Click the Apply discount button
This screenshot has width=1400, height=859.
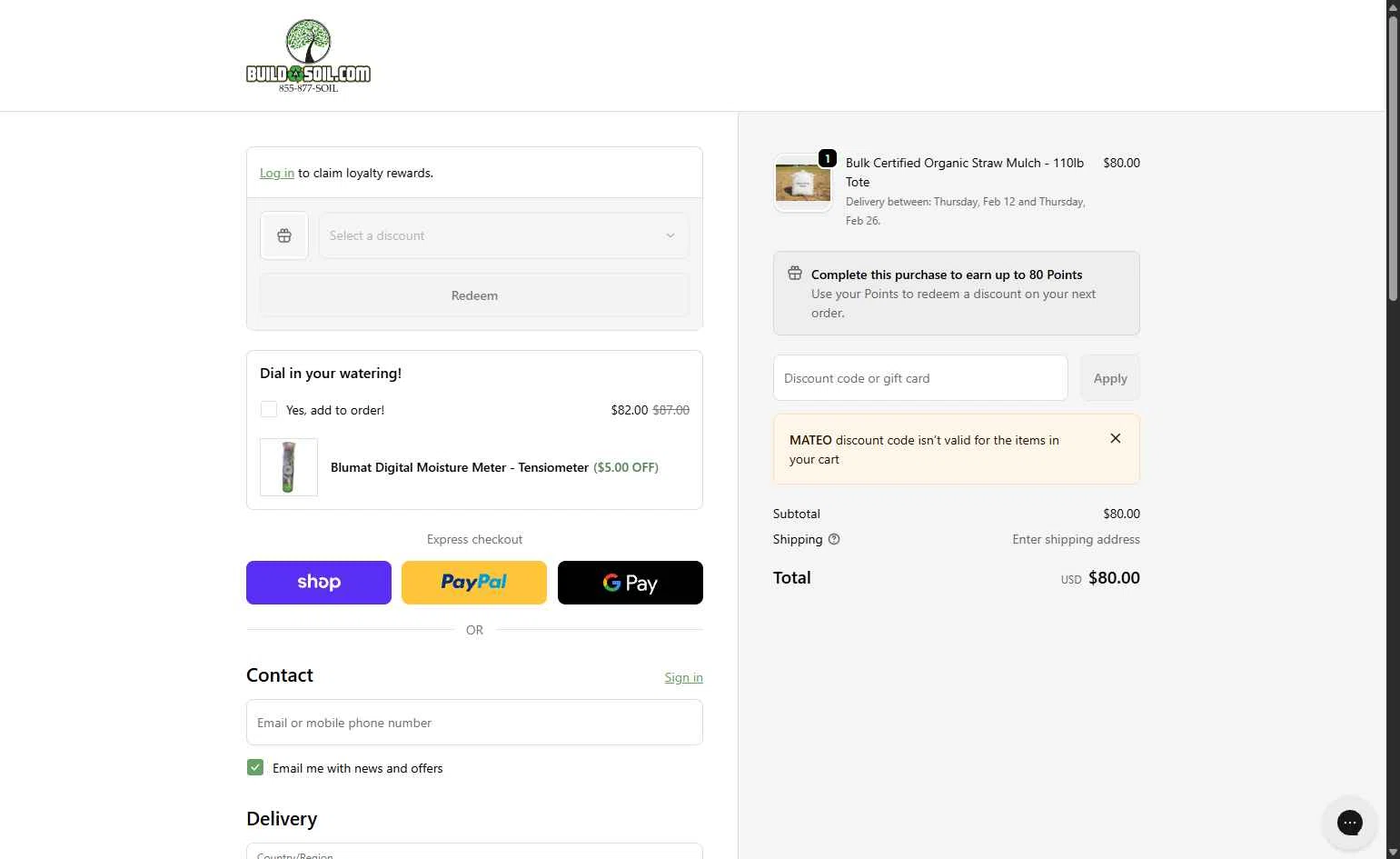click(1110, 378)
